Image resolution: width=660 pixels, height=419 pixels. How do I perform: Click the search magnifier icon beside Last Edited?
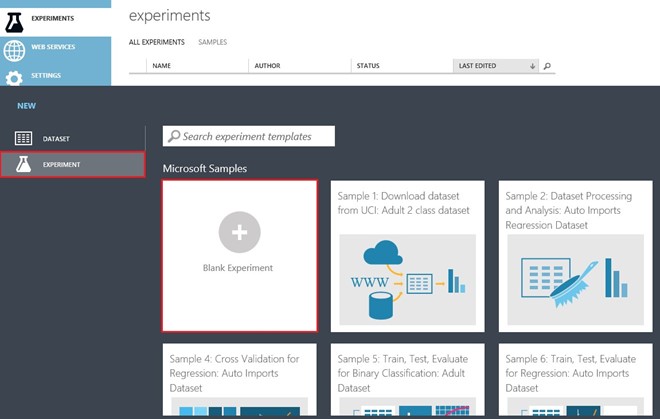point(547,66)
